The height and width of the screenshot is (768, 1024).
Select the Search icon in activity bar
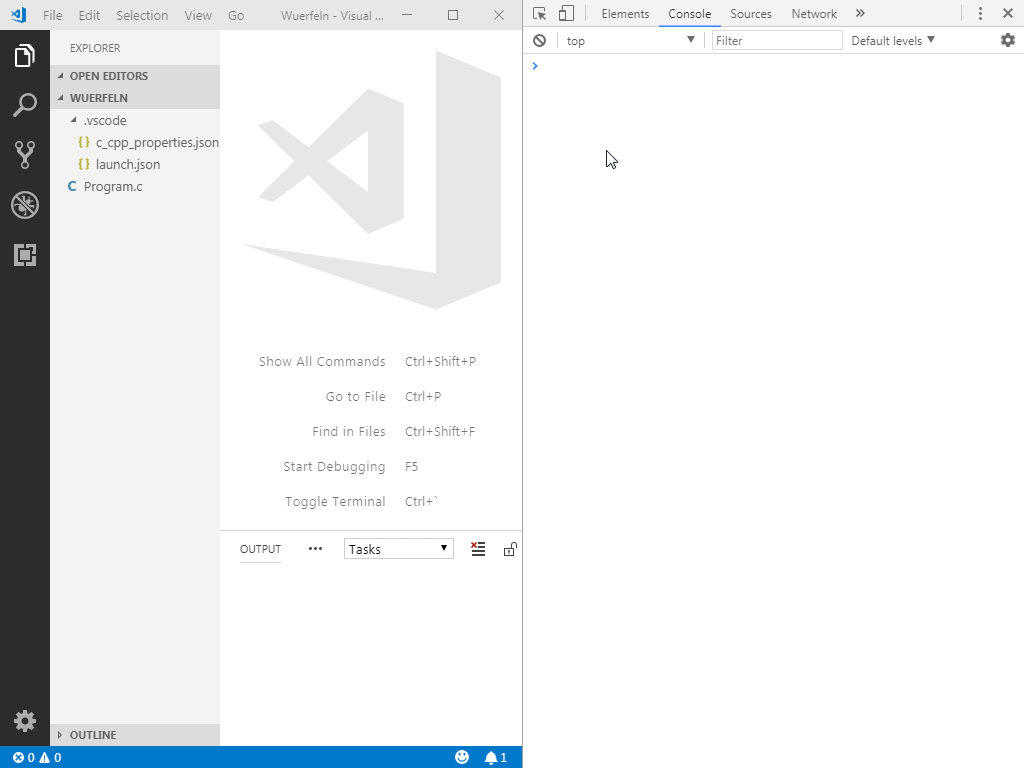(x=24, y=105)
